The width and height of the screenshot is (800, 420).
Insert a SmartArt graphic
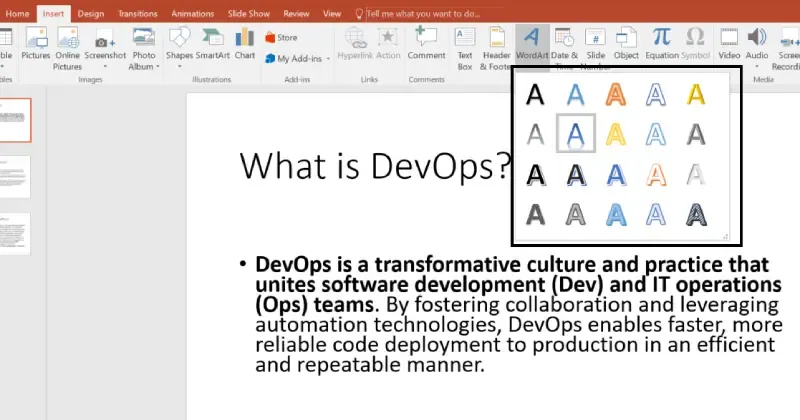213,44
